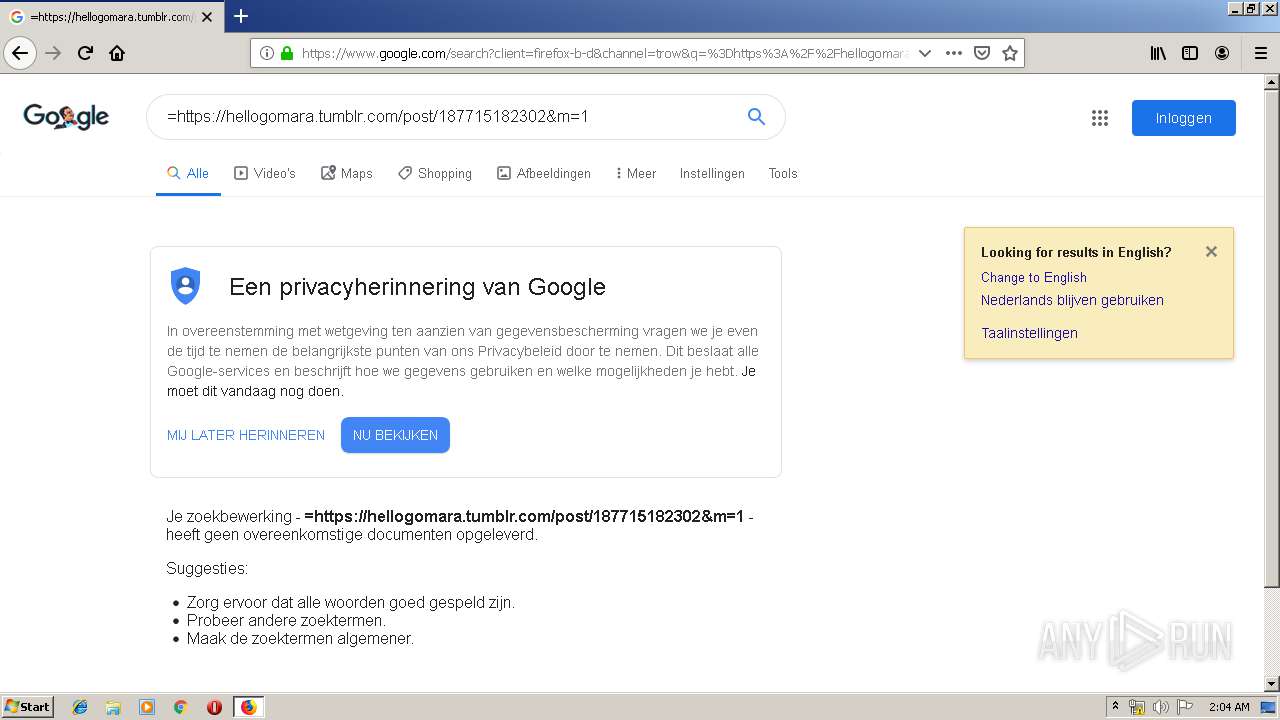Click the volume speaker tray icon
Image resolution: width=1280 pixels, height=720 pixels.
(1161, 707)
